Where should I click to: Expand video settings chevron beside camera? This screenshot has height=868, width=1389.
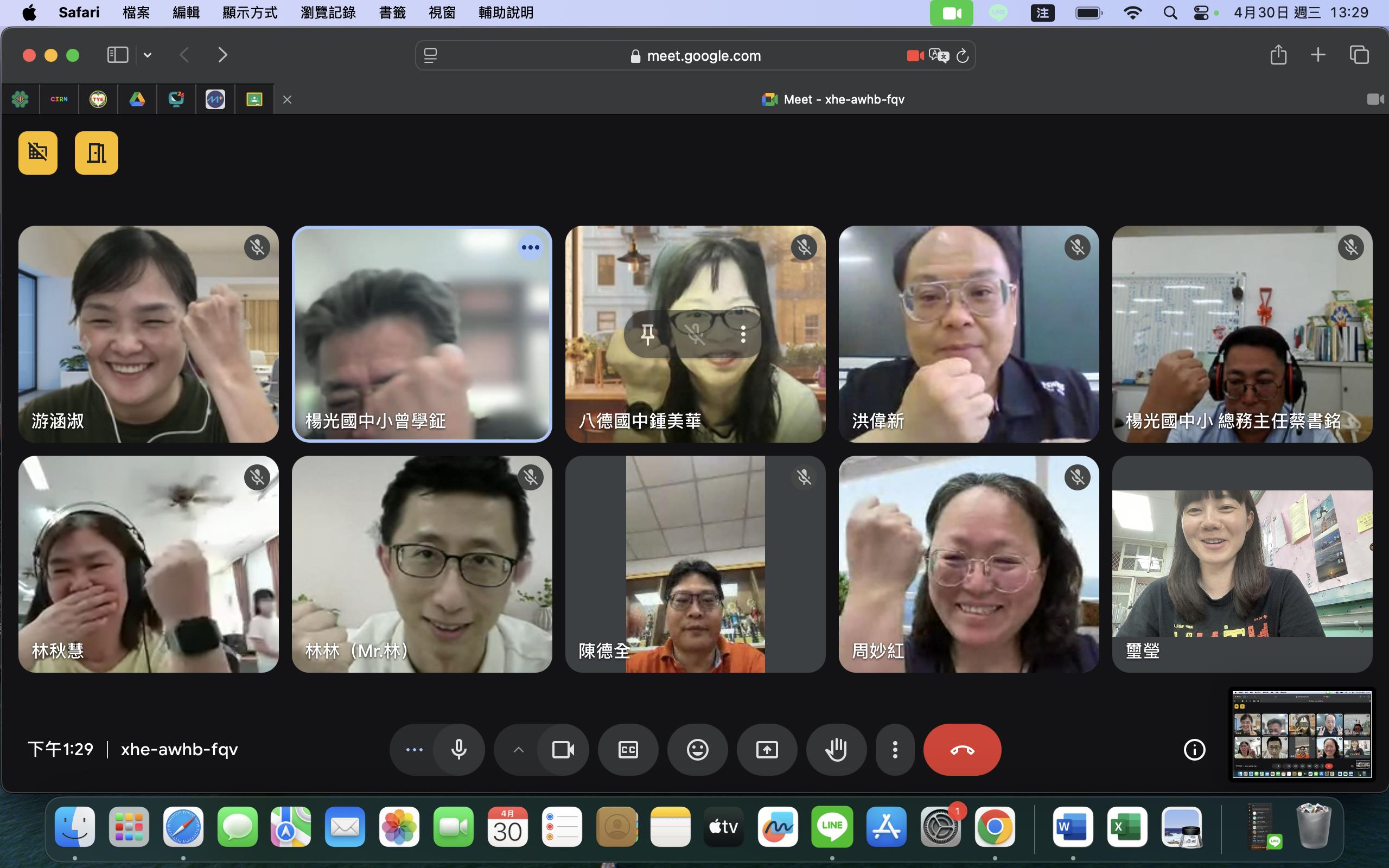tap(518, 749)
